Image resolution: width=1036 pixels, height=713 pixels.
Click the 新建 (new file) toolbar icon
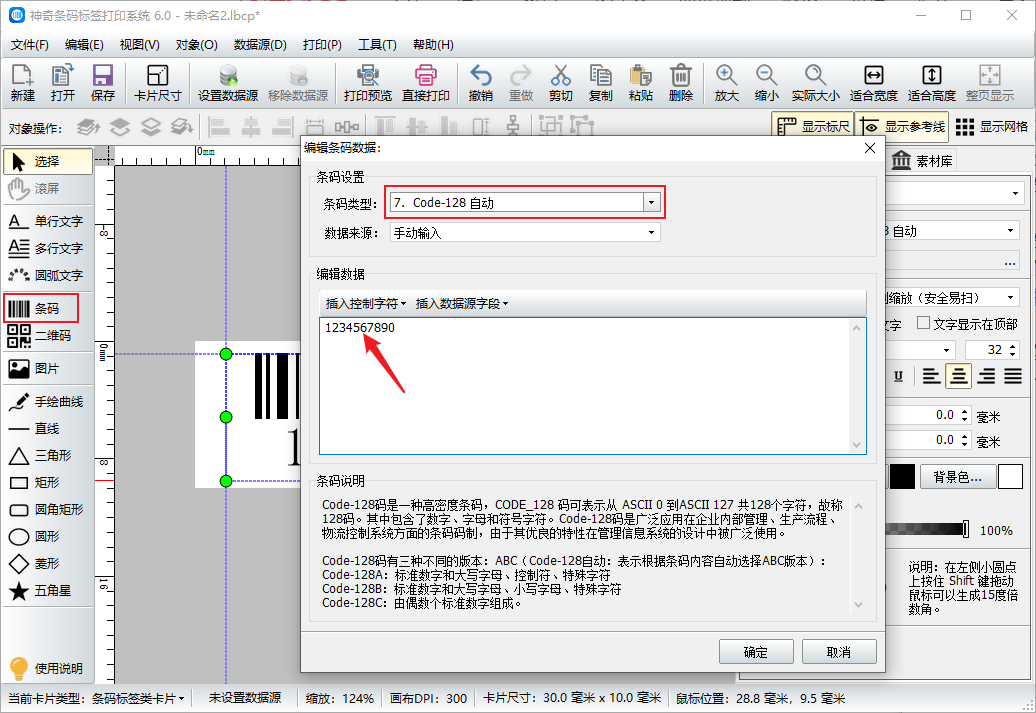(x=22, y=83)
